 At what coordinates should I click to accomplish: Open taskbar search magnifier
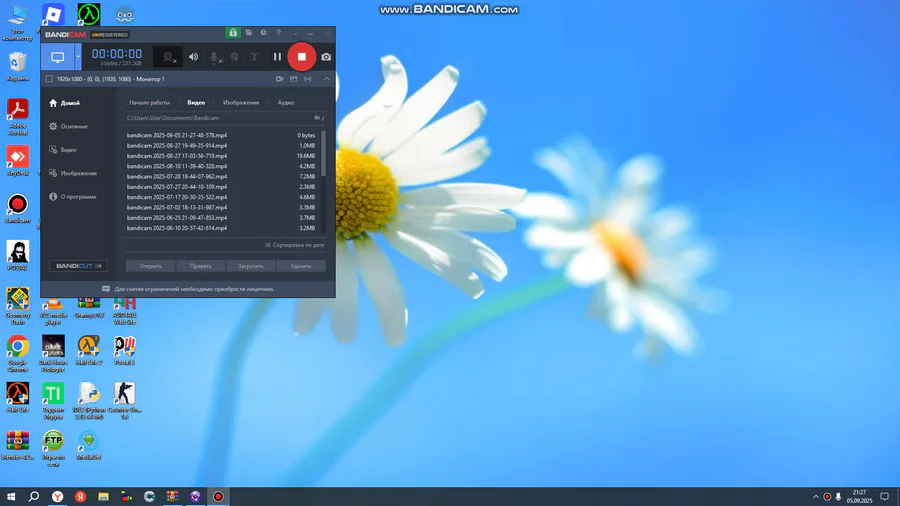tap(34, 497)
